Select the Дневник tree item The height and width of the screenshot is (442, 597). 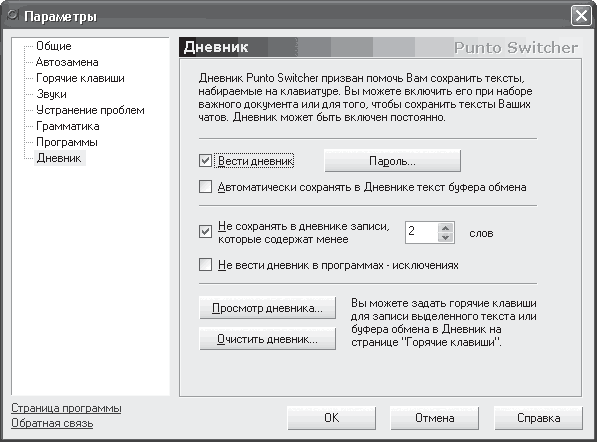59,158
